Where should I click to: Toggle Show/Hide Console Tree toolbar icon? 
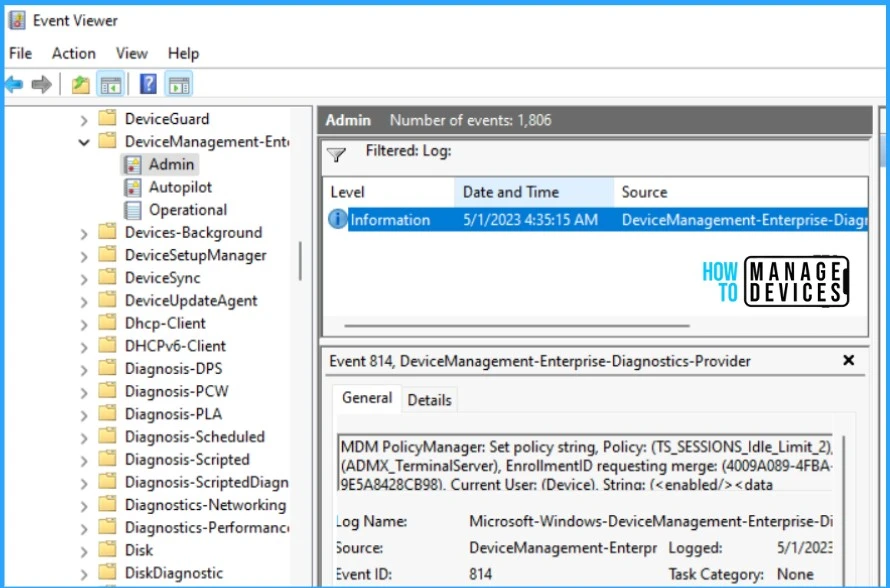(111, 85)
